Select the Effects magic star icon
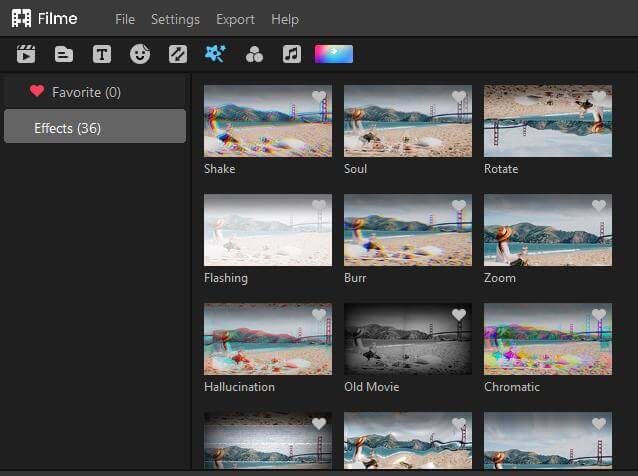The width and height of the screenshot is (638, 476). click(x=215, y=54)
